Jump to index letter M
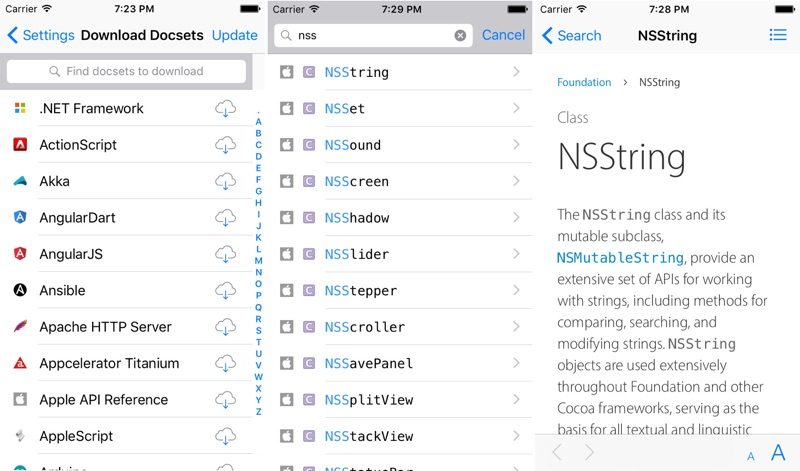The height and width of the screenshot is (471, 800). pos(259,261)
